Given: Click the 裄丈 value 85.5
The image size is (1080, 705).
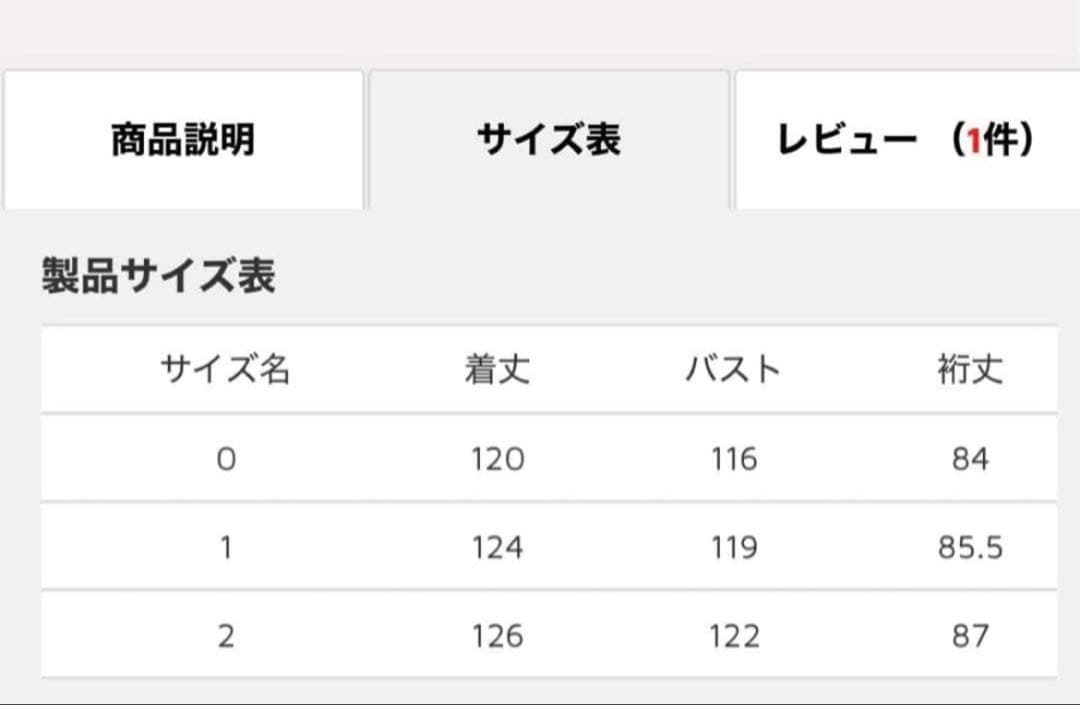Looking at the screenshot, I should 970,547.
